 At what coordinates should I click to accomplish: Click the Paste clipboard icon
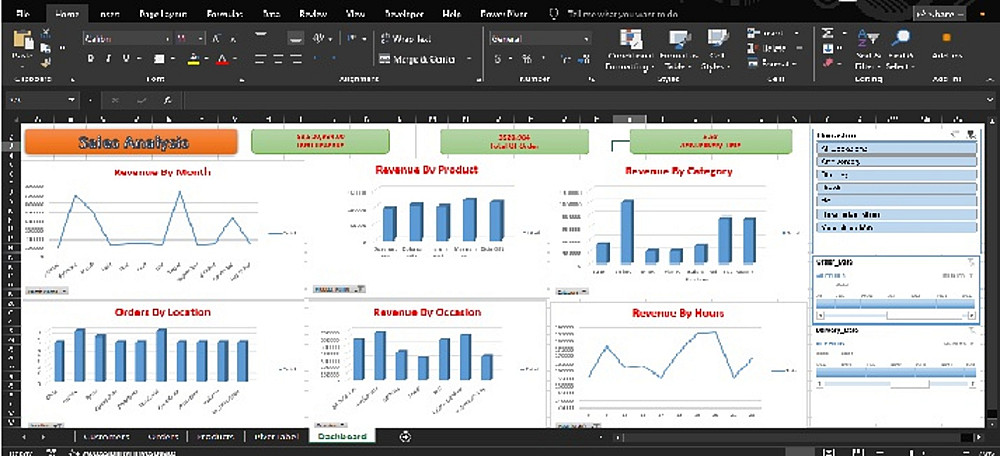click(x=22, y=43)
